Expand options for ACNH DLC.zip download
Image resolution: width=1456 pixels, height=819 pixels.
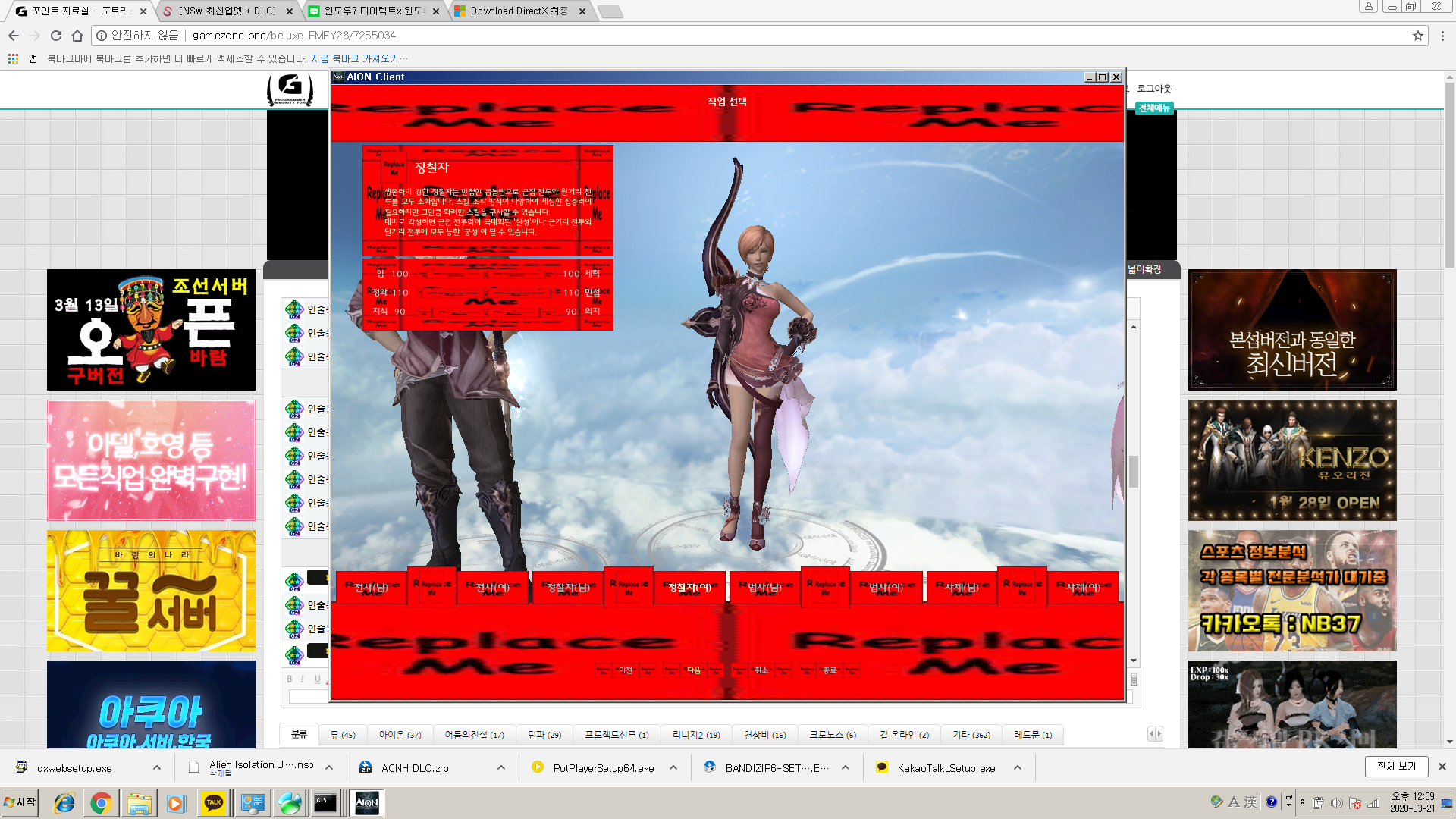[501, 767]
